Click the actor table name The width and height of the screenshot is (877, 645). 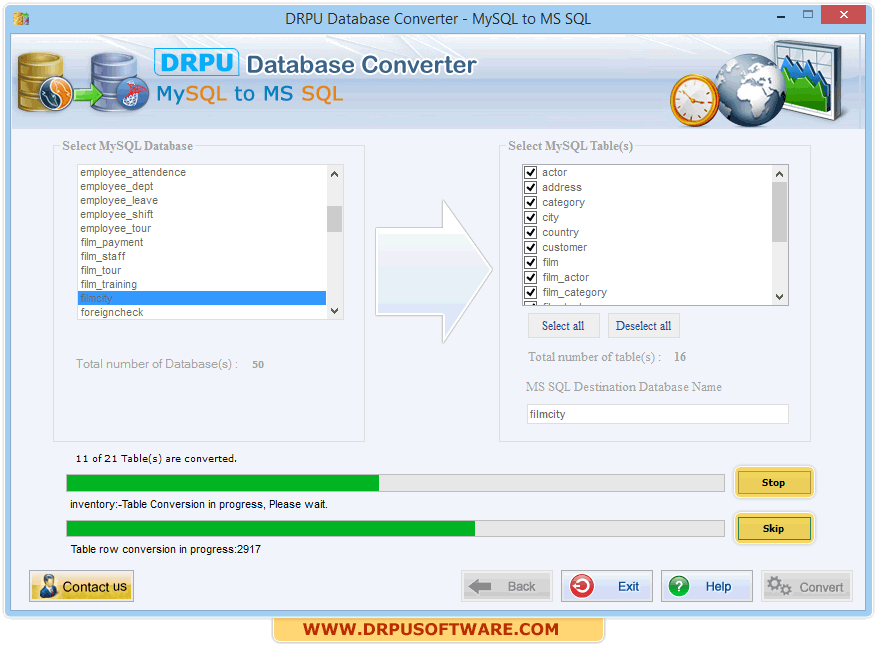pyautogui.click(x=554, y=172)
